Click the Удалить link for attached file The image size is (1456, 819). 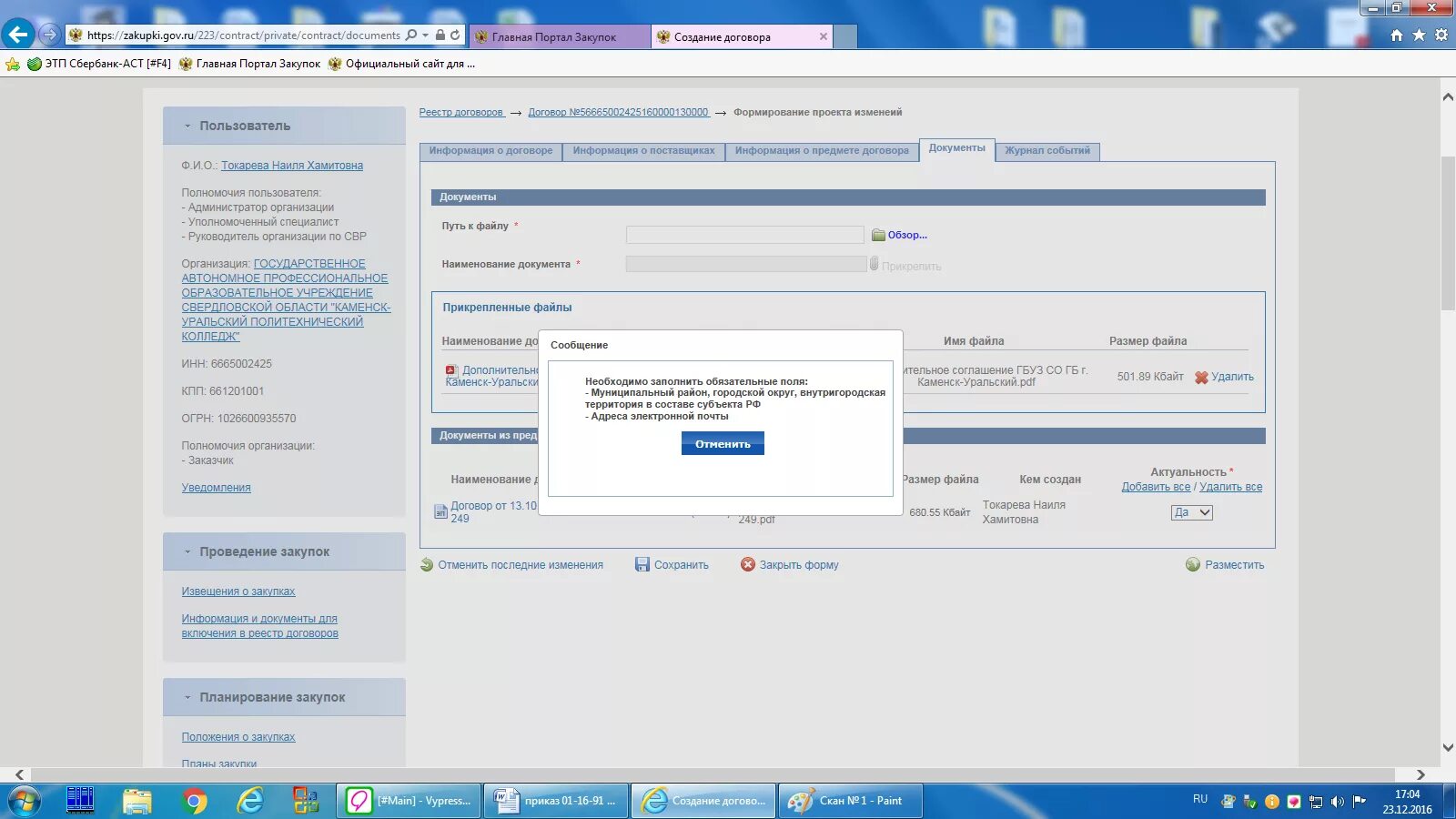point(1232,377)
